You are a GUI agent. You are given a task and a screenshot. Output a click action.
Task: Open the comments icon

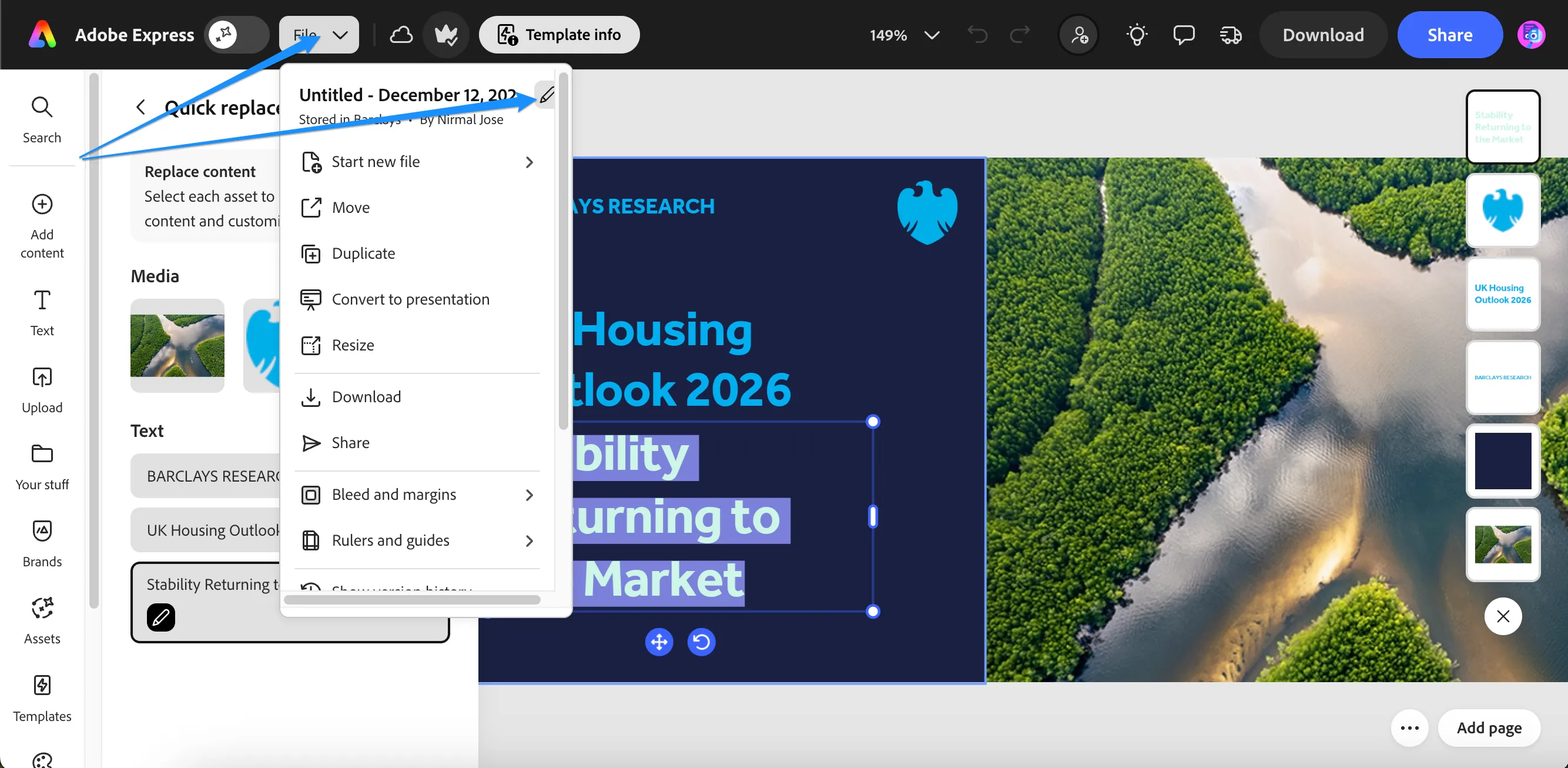coord(1183,35)
